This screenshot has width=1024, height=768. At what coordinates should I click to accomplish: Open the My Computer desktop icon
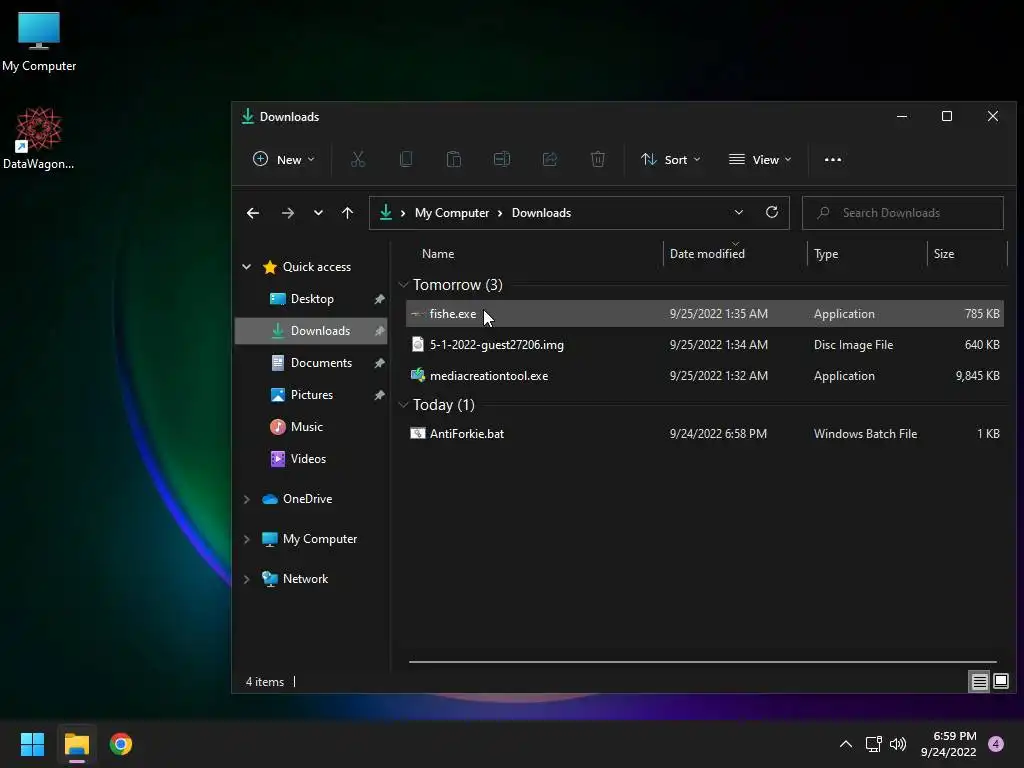(x=39, y=40)
